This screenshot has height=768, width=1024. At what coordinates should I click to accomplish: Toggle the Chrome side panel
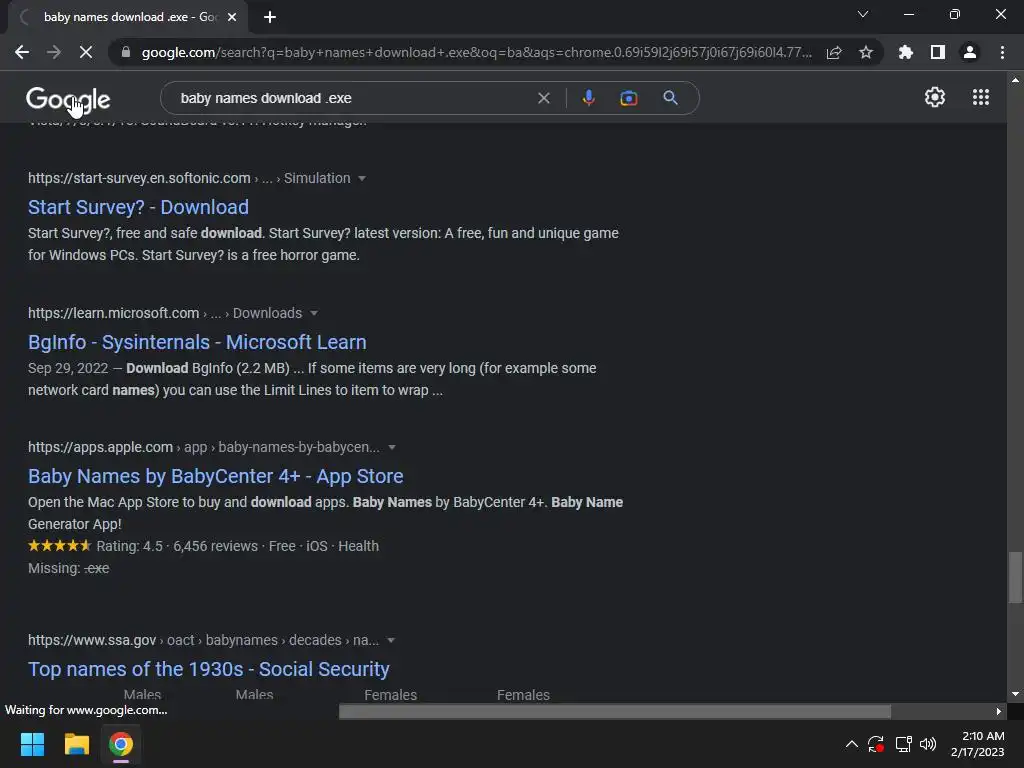coord(938,52)
